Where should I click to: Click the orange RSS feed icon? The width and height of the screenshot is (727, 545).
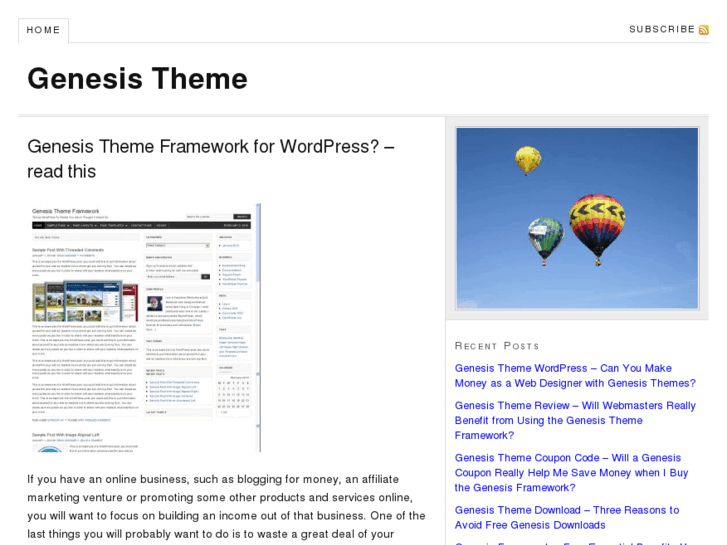(703, 30)
